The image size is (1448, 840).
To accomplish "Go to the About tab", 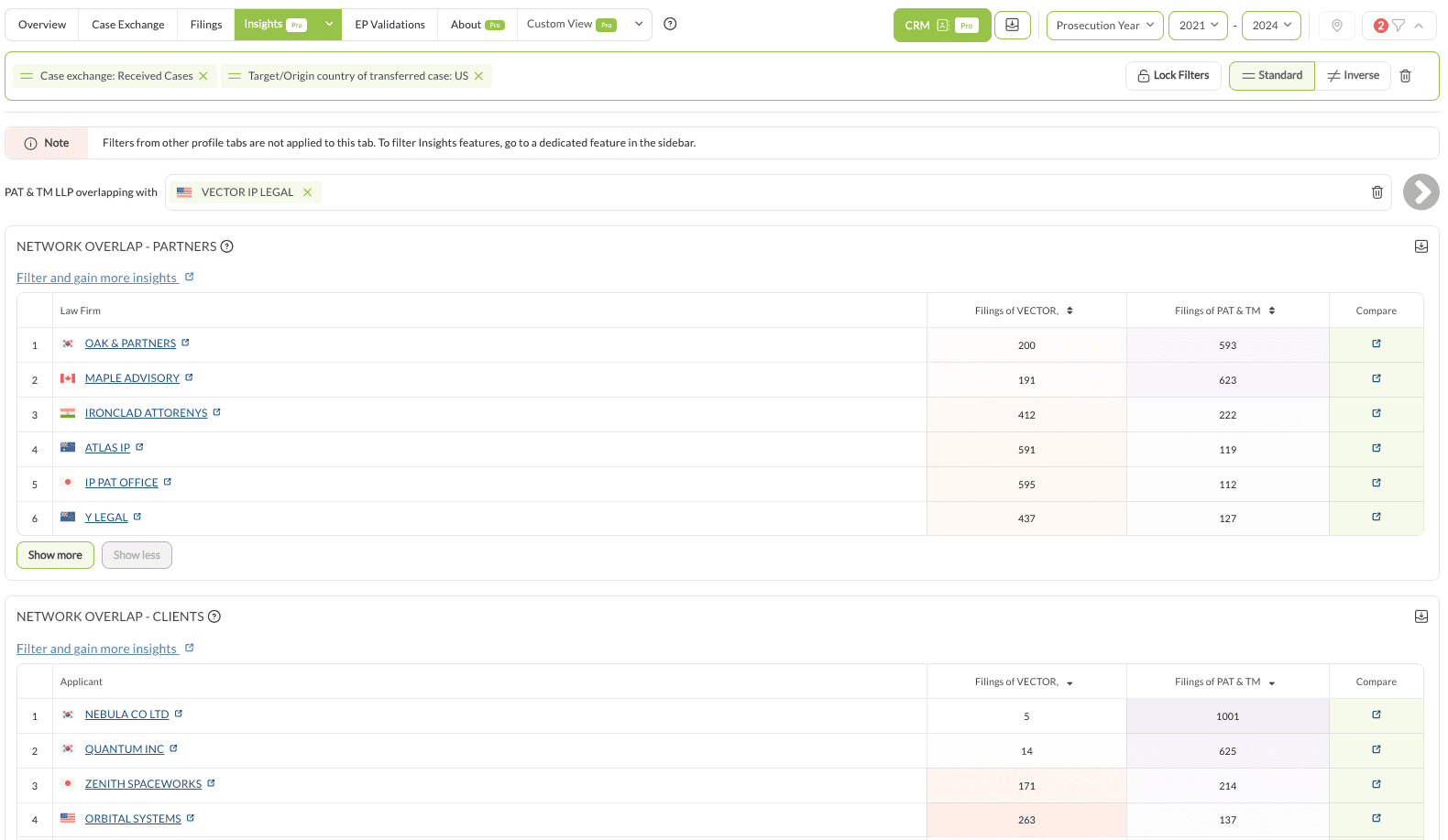I will point(477,25).
